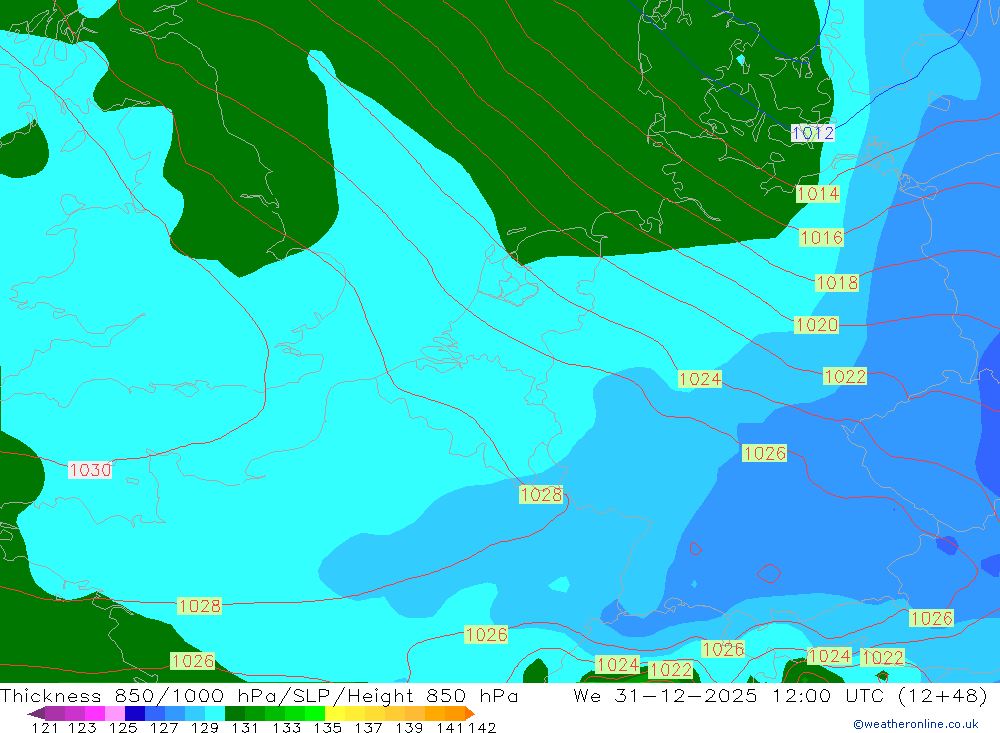Pick the dark navy blue legend swatch
The height and width of the screenshot is (733, 1000).
click(x=135, y=713)
